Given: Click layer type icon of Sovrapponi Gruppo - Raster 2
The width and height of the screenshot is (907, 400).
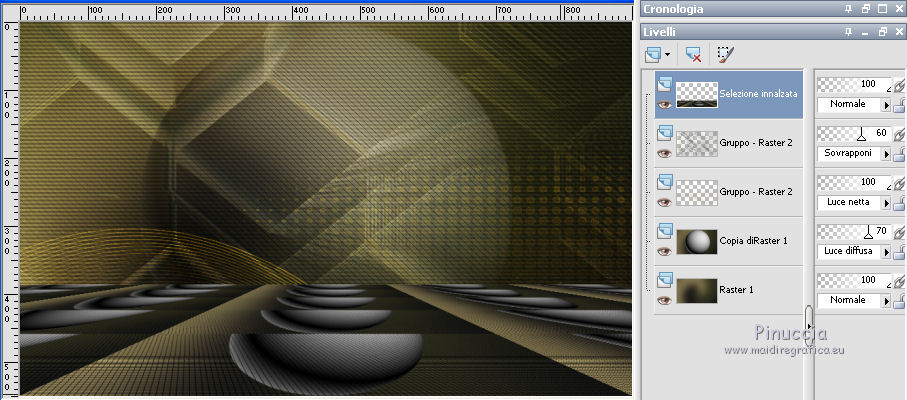Looking at the screenshot, I should (x=665, y=134).
